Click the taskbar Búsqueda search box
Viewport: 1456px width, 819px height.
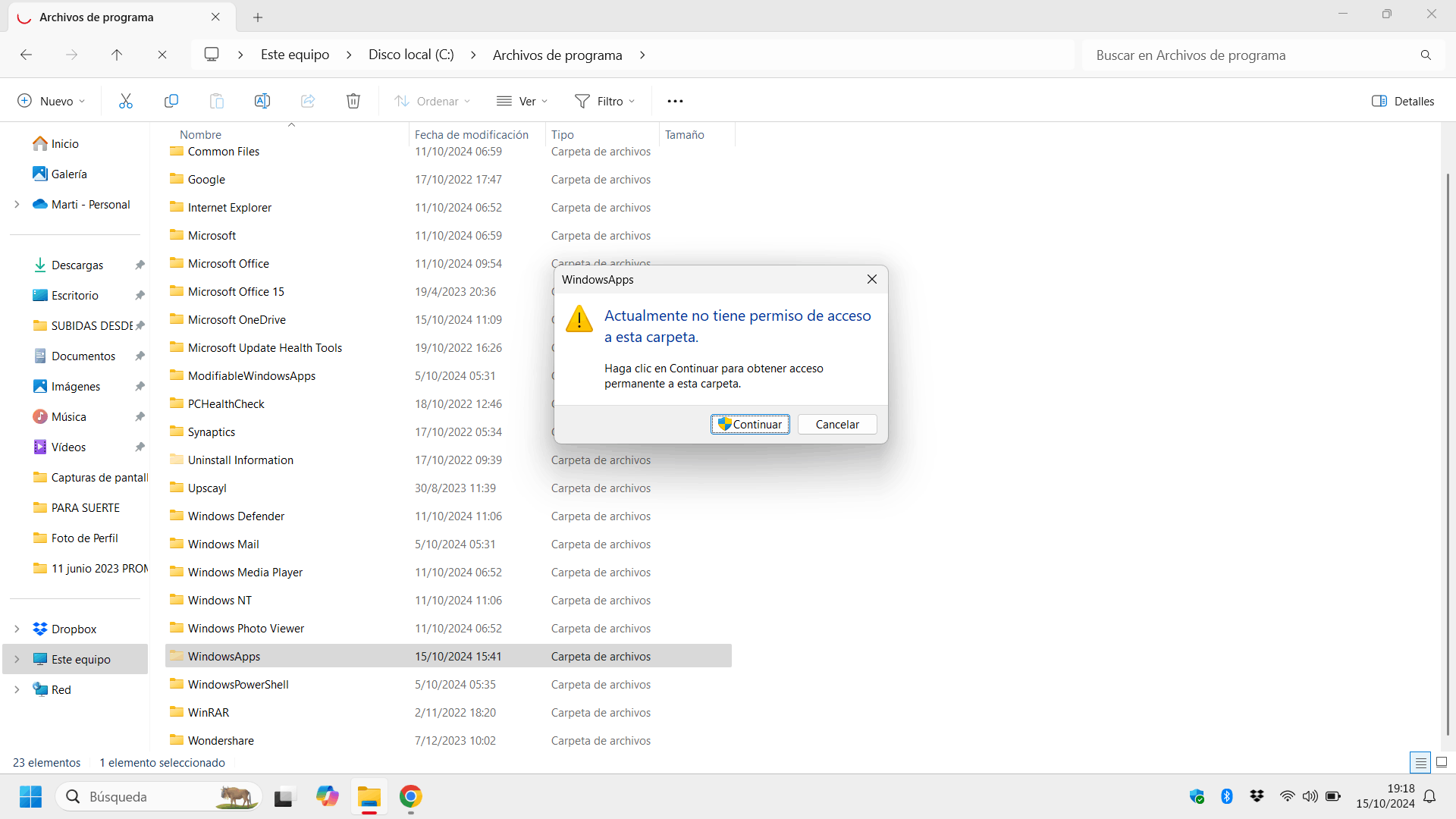pos(158,796)
